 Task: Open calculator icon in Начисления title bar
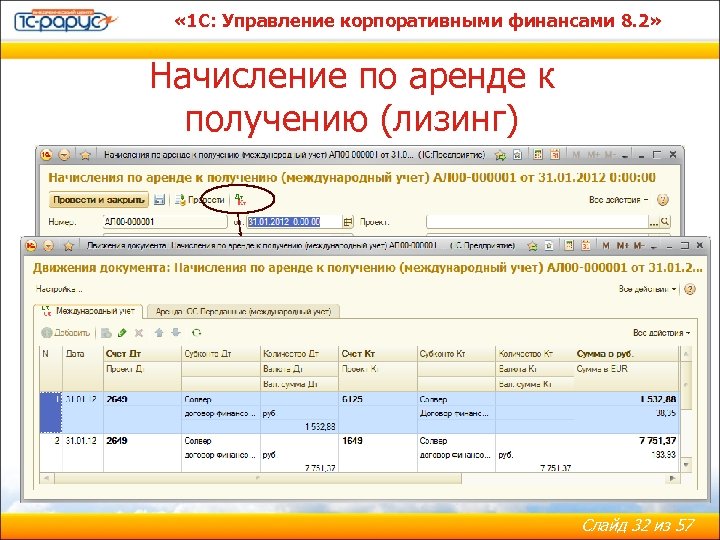(538, 155)
